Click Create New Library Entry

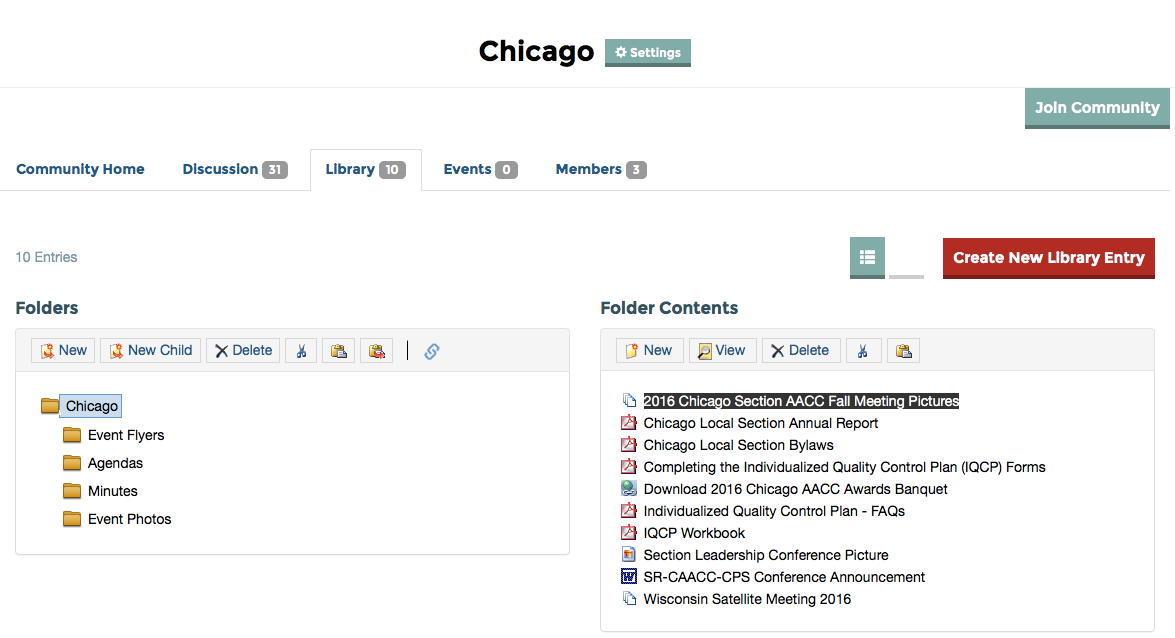point(1048,258)
